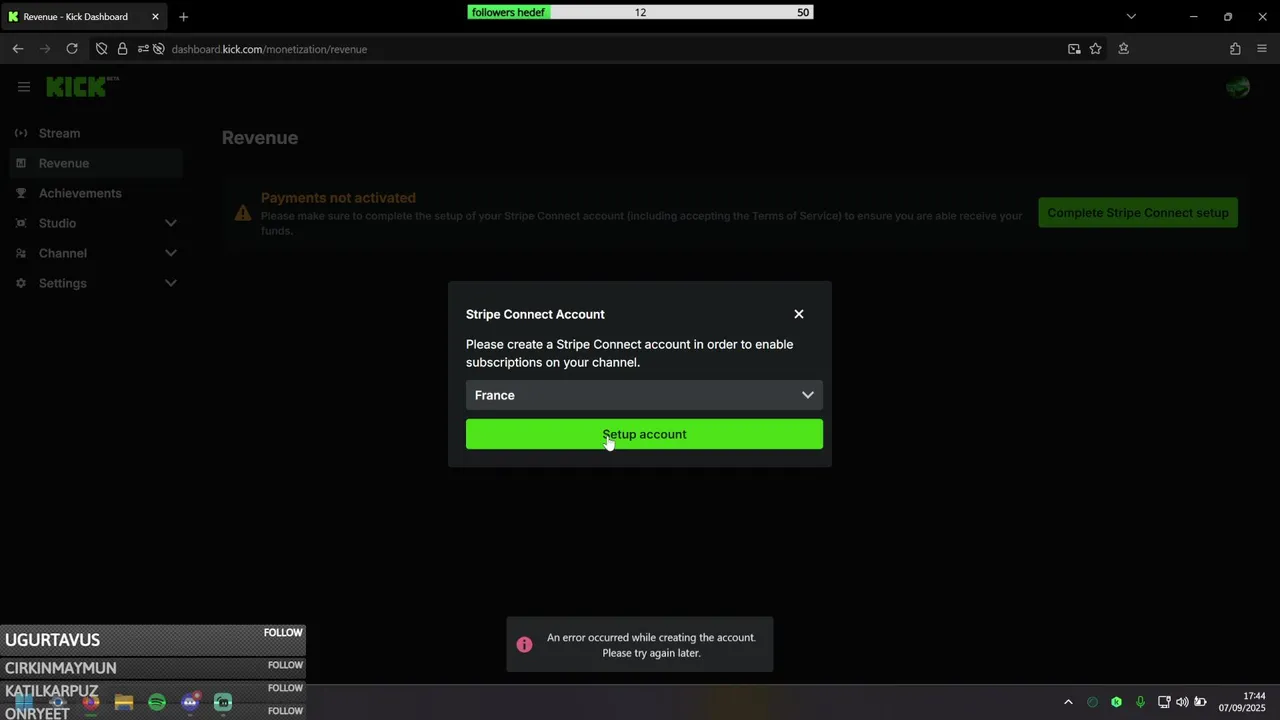
Task: Open the clock and date panel
Action: (x=1242, y=702)
